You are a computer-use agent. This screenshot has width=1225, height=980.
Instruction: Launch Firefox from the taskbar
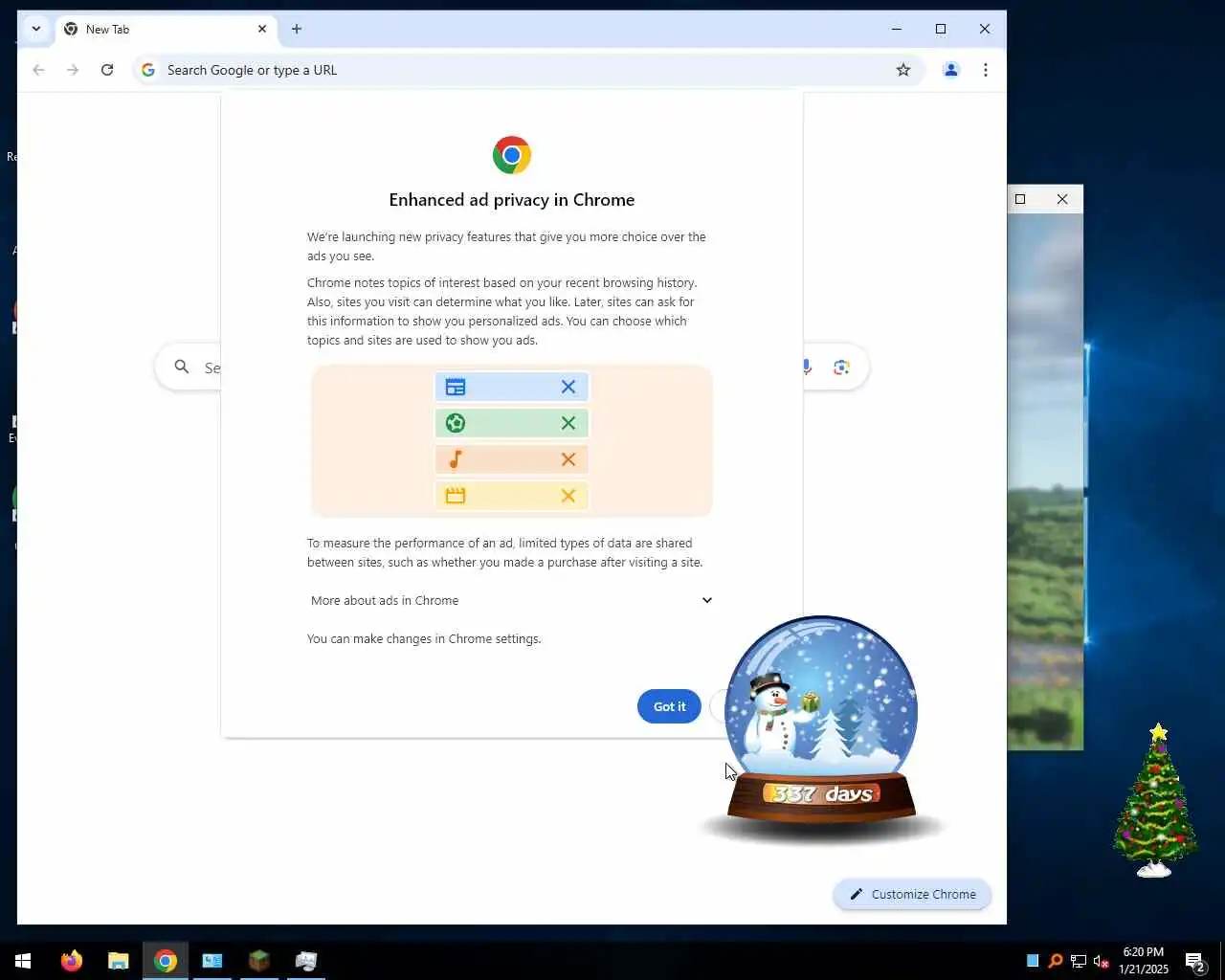click(72, 961)
